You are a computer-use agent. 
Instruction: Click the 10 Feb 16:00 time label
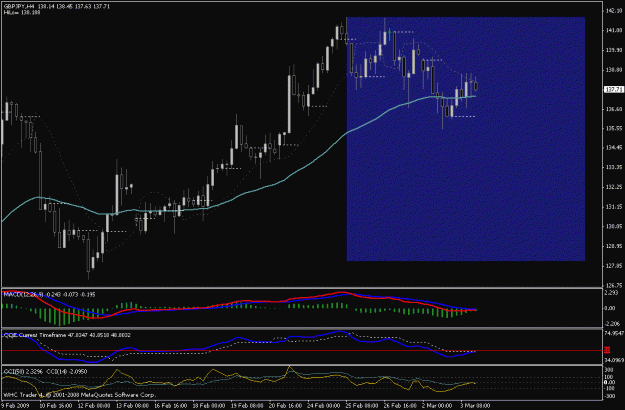point(55,406)
